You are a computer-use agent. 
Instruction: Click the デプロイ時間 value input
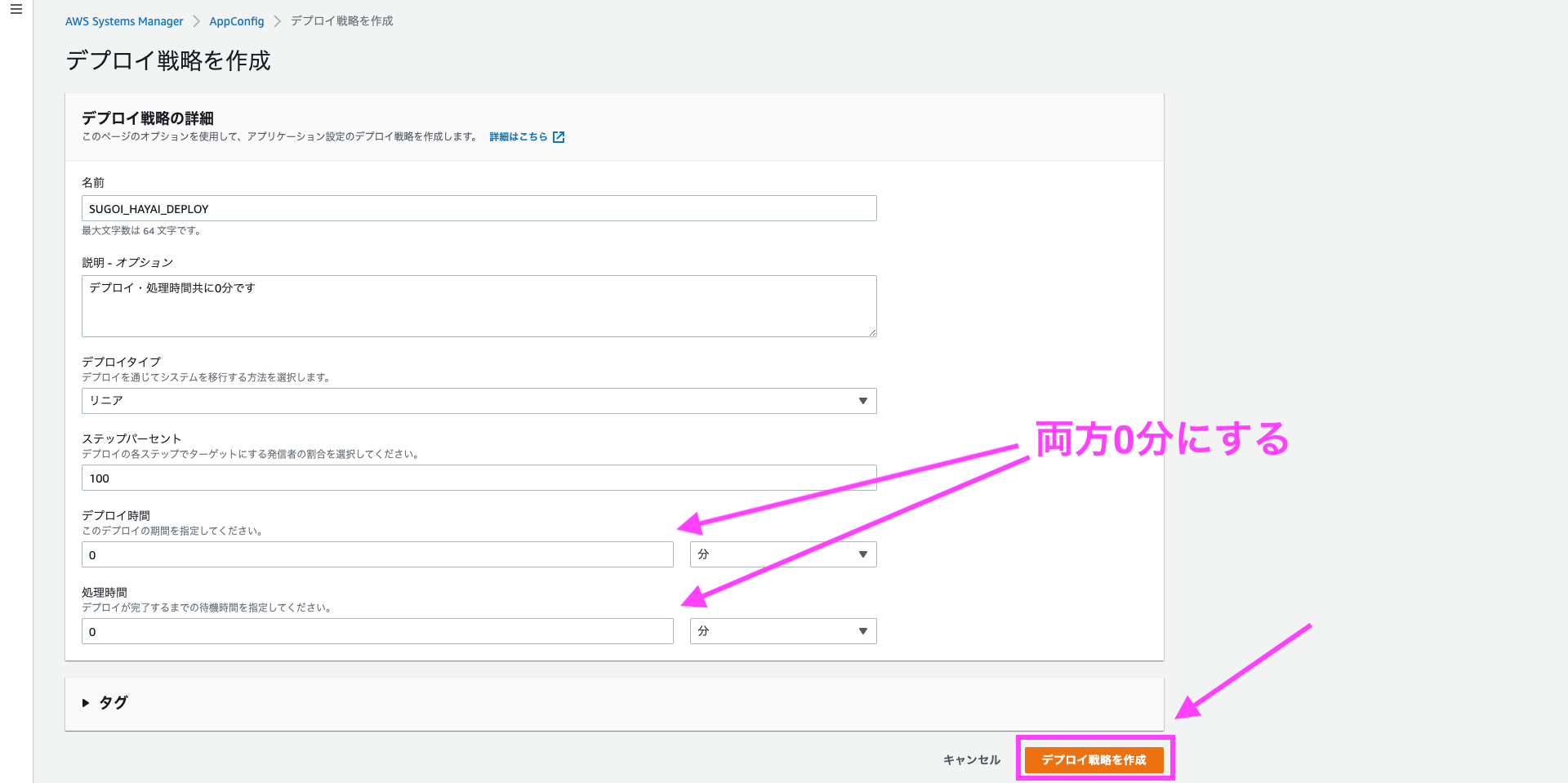[x=377, y=554]
